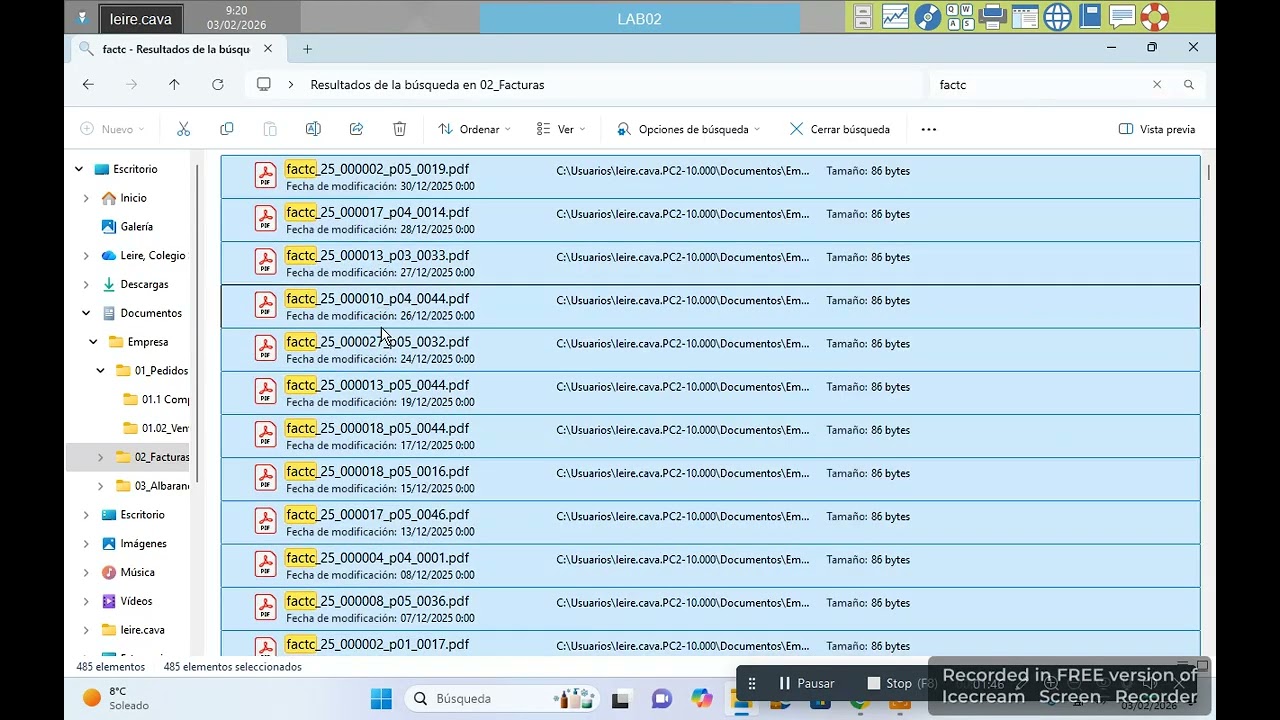Select file factc_25_000004_p04_0001.pdf

pyautogui.click(x=711, y=565)
